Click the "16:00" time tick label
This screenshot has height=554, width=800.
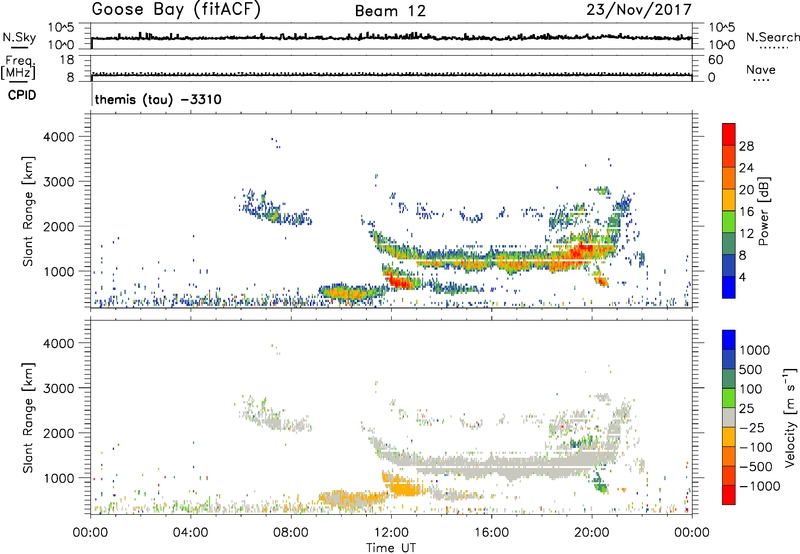pos(491,533)
